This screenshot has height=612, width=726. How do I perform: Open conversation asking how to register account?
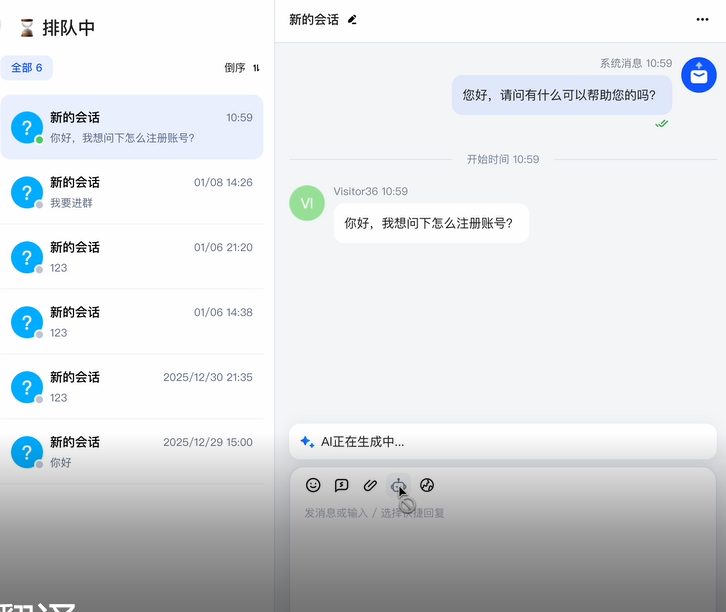pos(132,127)
